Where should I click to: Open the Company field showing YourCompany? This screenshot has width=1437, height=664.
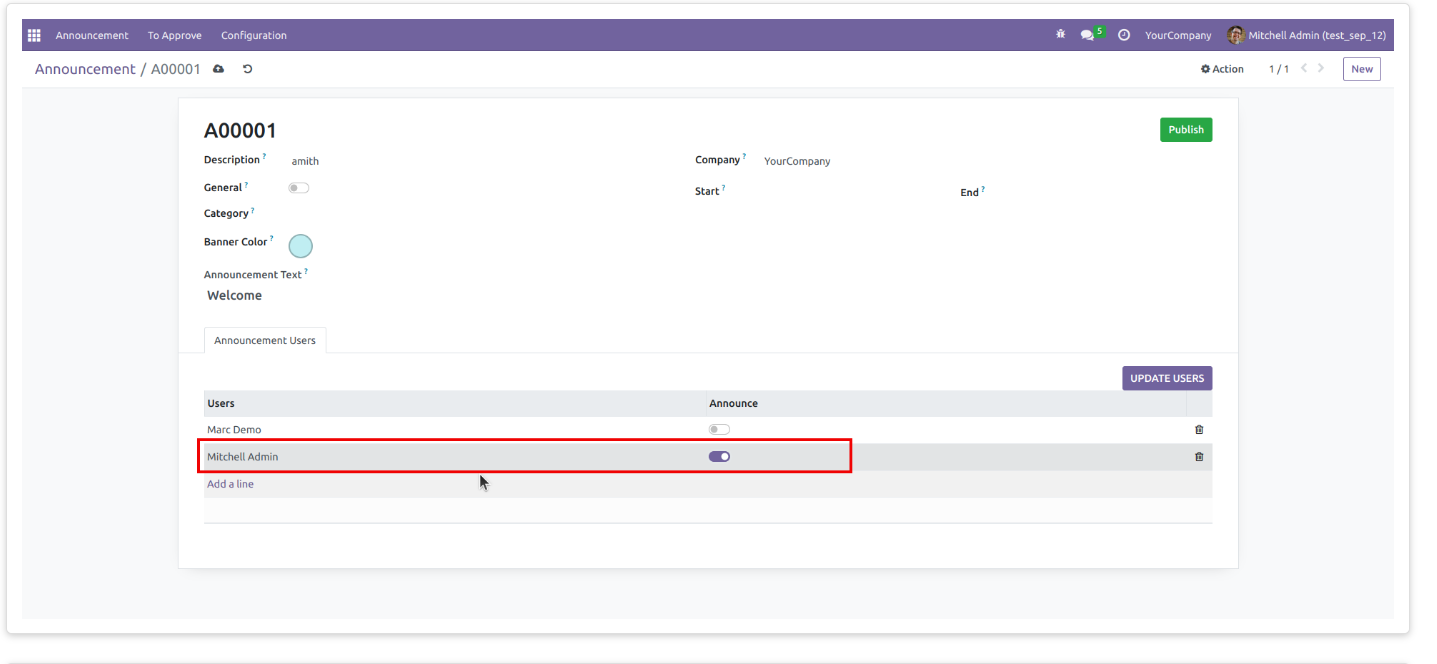pyautogui.click(x=797, y=161)
